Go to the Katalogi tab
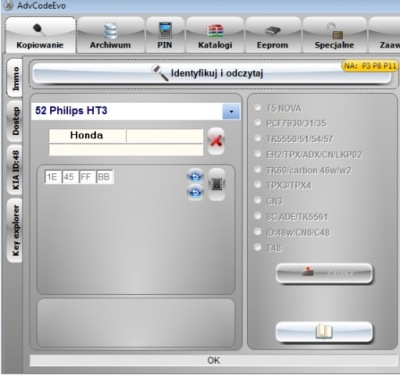Image resolution: width=400 pixels, height=377 pixels. (x=215, y=35)
